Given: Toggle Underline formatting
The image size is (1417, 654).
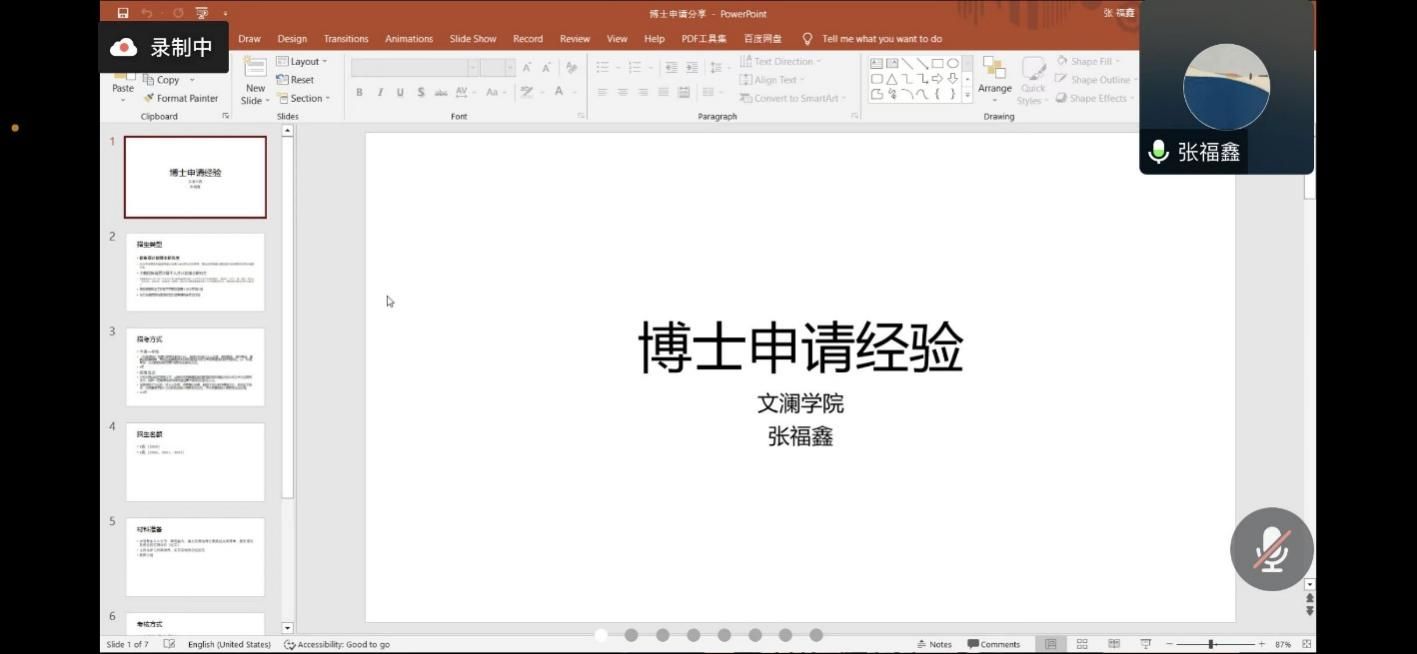Looking at the screenshot, I should coord(400,92).
